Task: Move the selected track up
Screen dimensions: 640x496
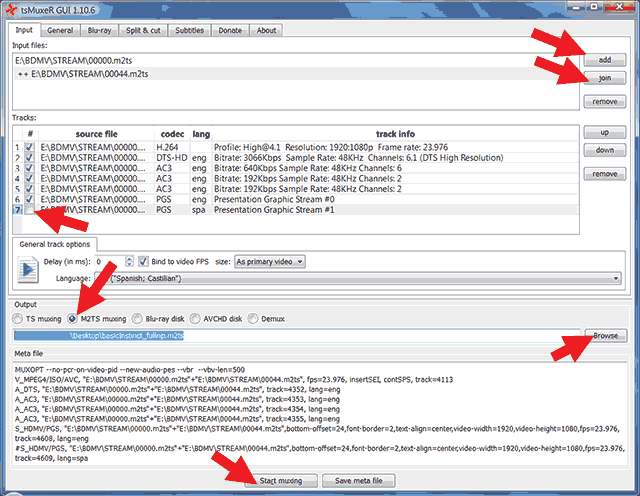Action: click(x=604, y=132)
